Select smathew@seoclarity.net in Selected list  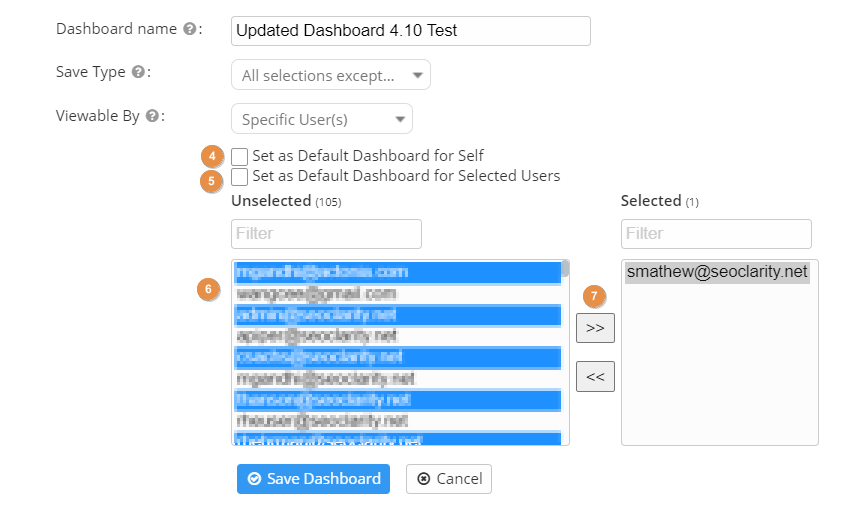pos(717,272)
